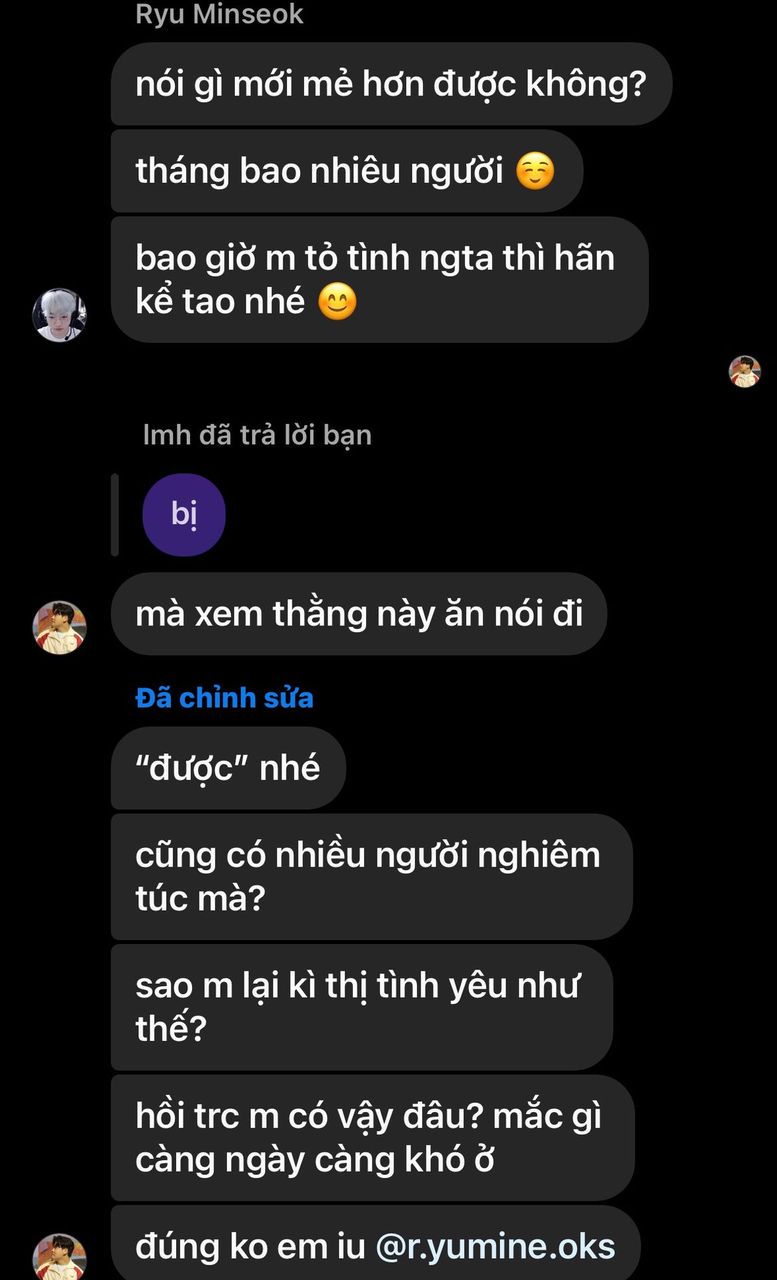Image resolution: width=777 pixels, height=1280 pixels.
Task: Tap the avatar beside the last message
Action: [x=60, y=1258]
